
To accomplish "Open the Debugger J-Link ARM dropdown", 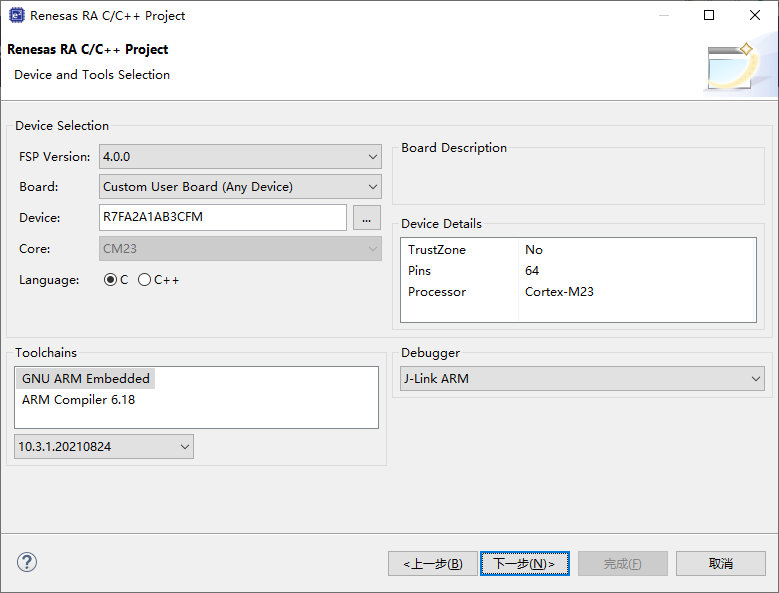I will pos(582,378).
